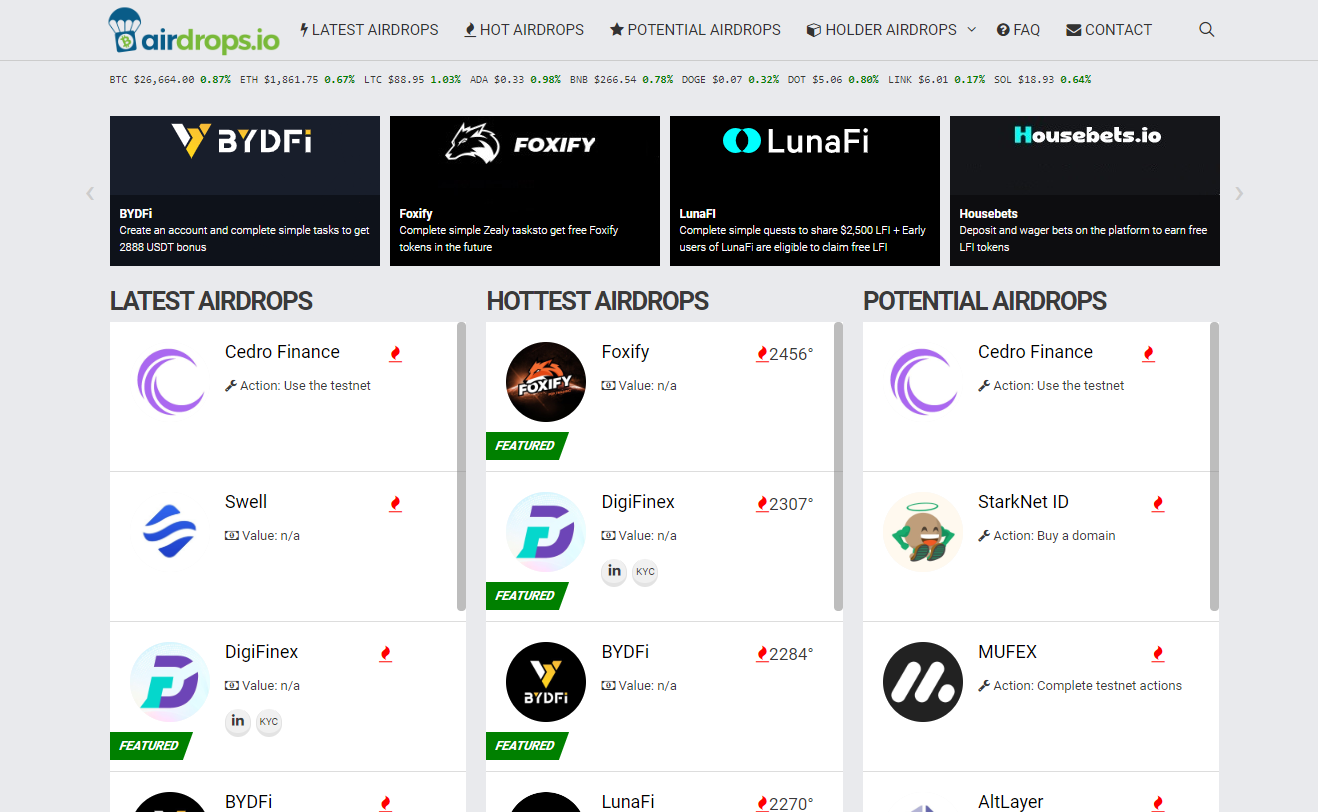Screen dimensions: 1318x812
Task: Click LinkedIn badge under DigiFinex in Hottest
Action: [614, 571]
